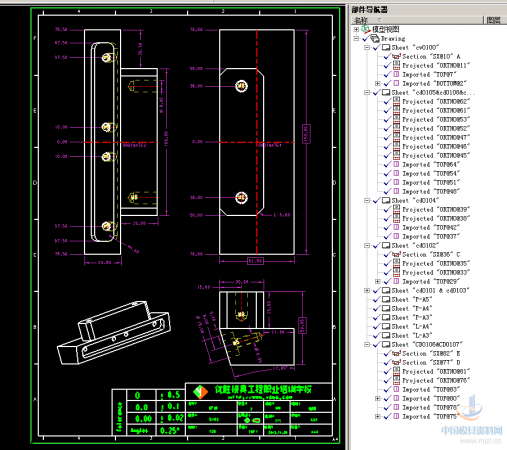This screenshot has width=507, height=450.
Task: Expand Imported "TOP@75" node
Action: click(x=377, y=416)
